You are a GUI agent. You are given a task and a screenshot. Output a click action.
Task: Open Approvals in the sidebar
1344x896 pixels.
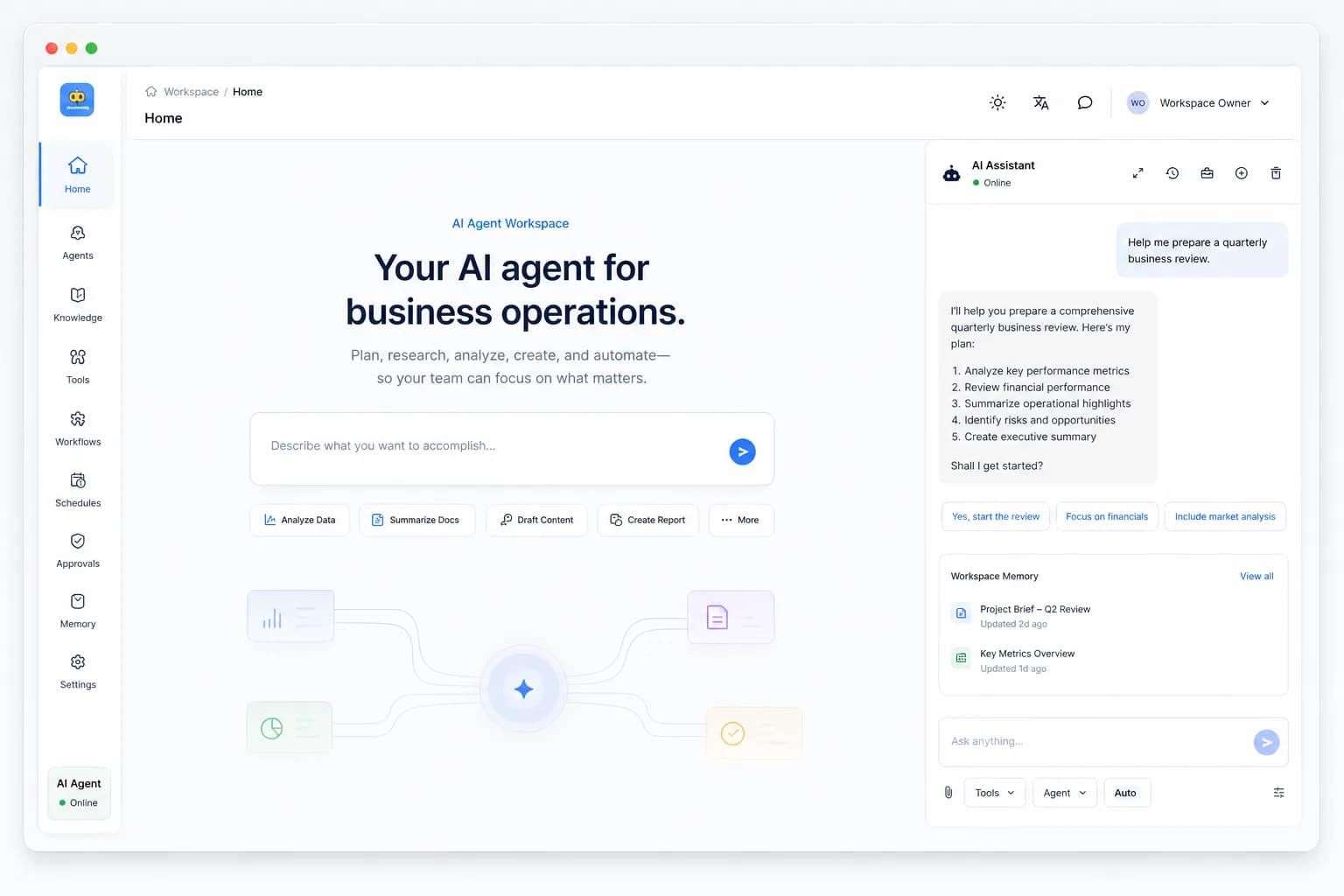pyautogui.click(x=78, y=550)
